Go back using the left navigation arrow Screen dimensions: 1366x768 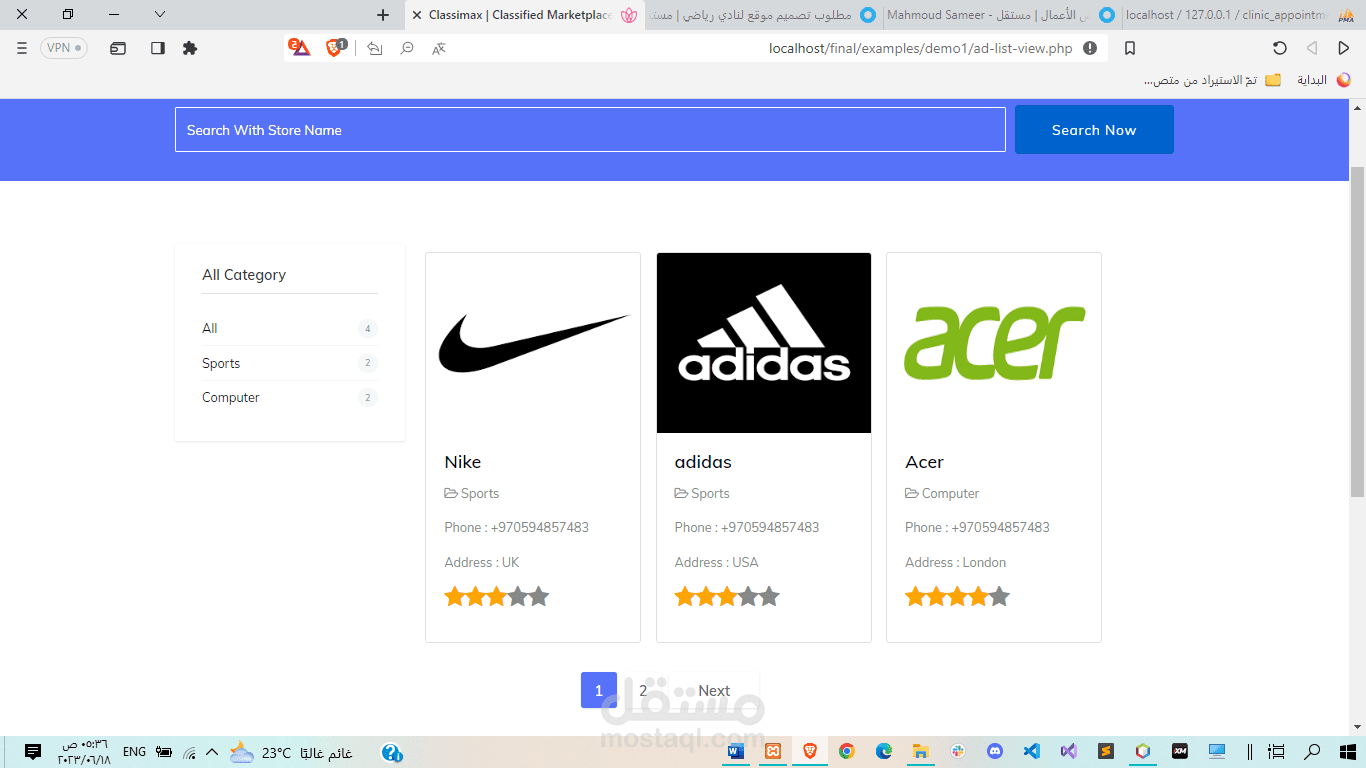click(x=1311, y=48)
